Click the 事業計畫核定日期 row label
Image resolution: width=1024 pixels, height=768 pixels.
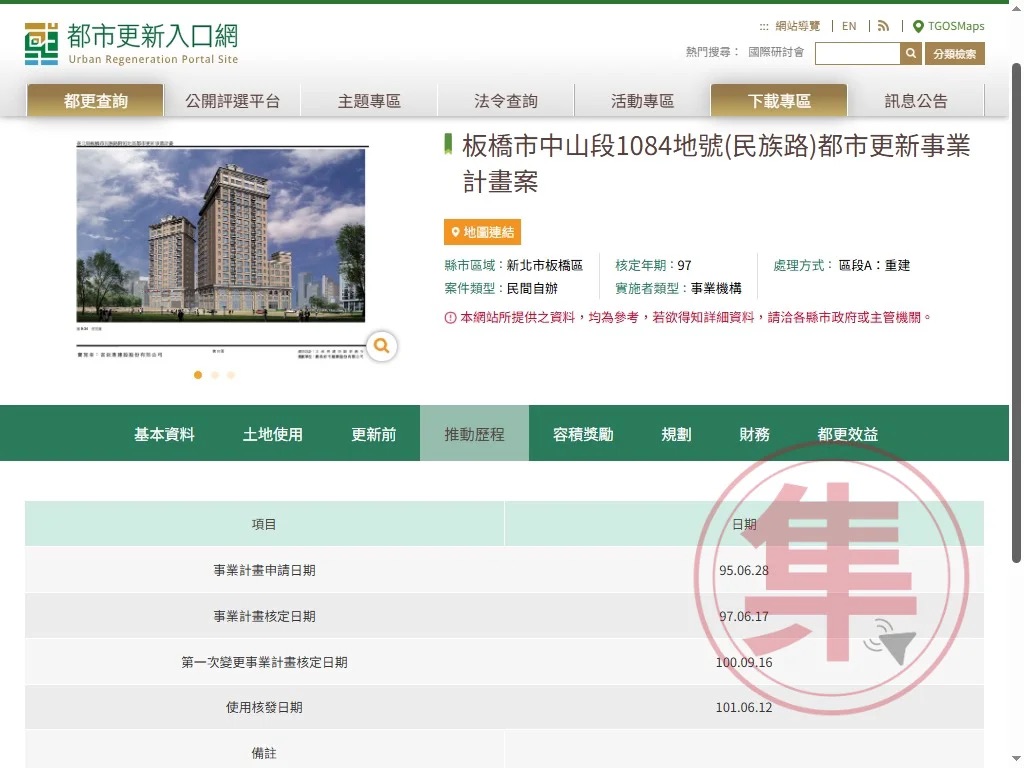coord(264,616)
